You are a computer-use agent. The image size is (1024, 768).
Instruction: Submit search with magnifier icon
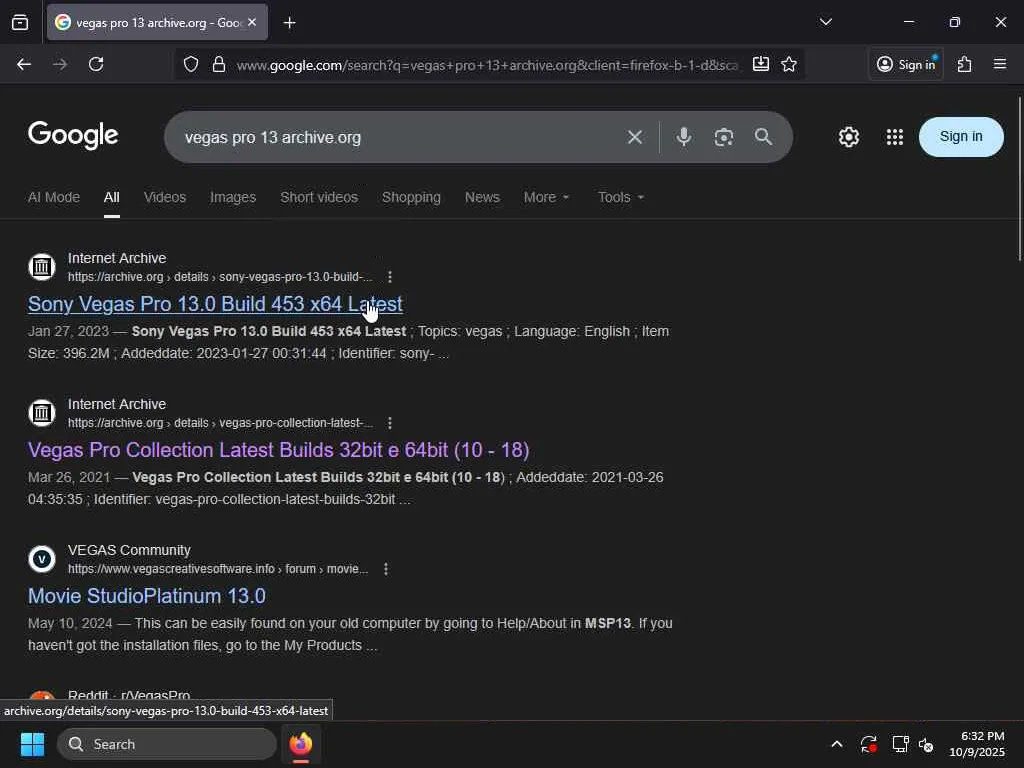pos(763,137)
